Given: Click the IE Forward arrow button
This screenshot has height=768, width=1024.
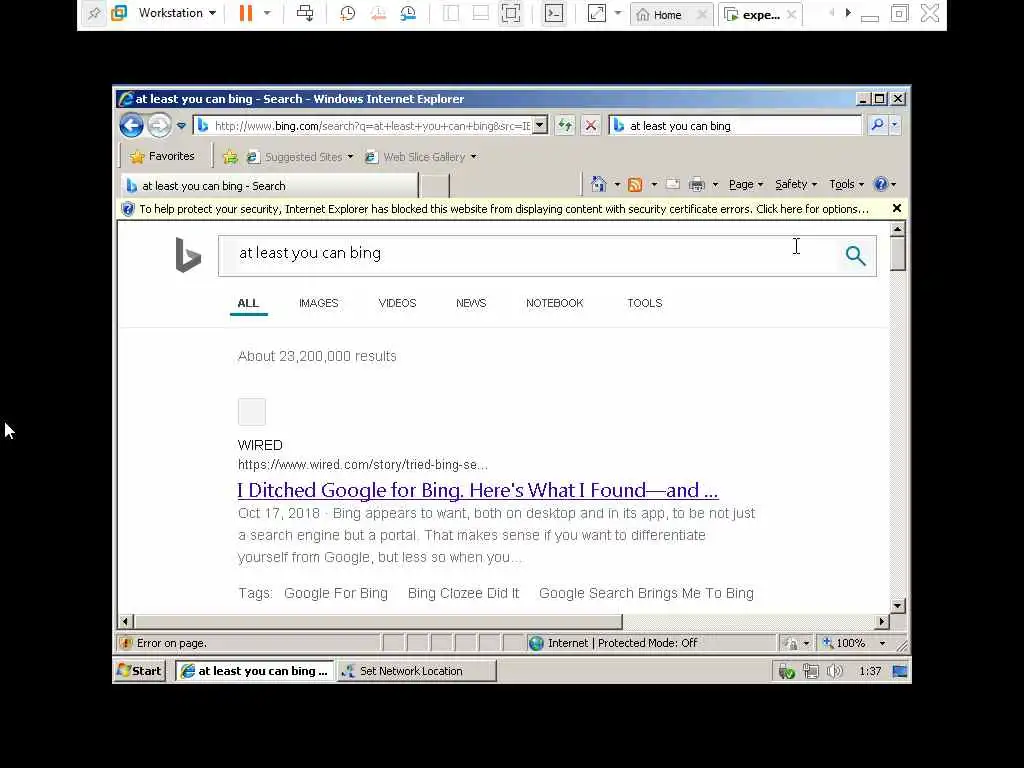Looking at the screenshot, I should (x=159, y=125).
